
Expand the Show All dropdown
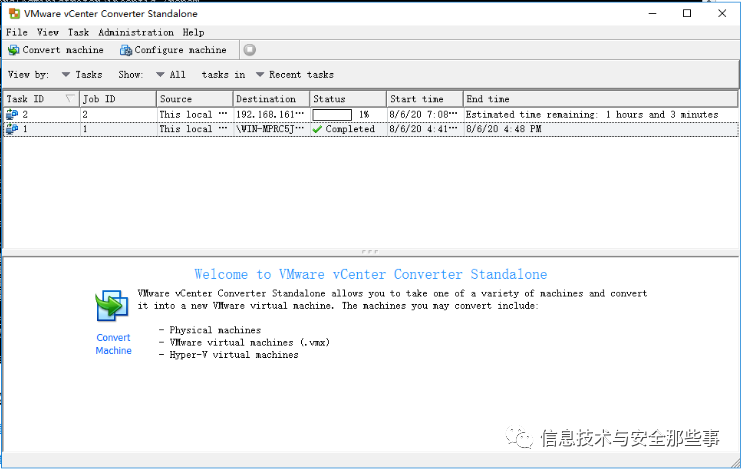171,74
